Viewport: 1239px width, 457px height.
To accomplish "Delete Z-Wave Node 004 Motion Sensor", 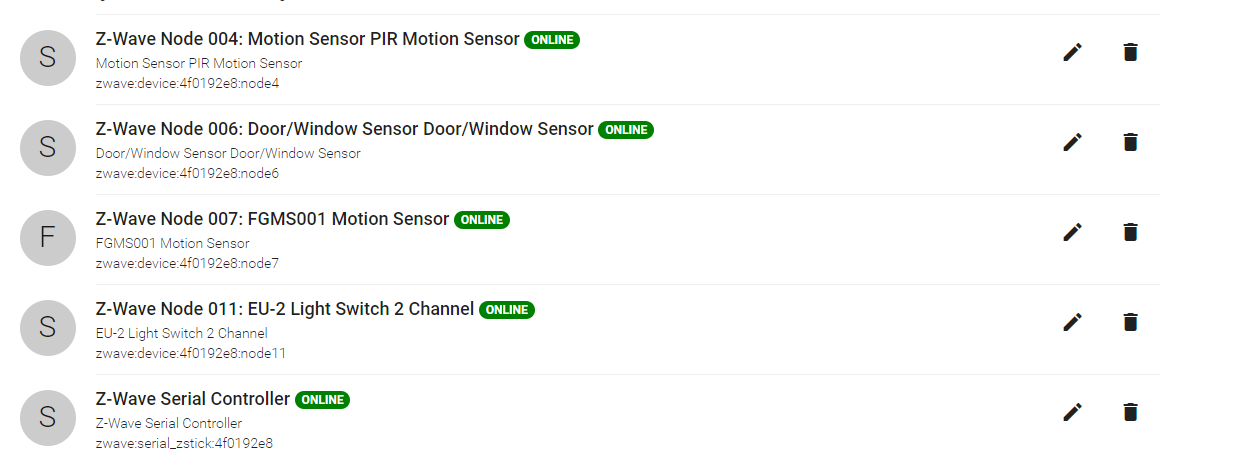I will click(1130, 52).
